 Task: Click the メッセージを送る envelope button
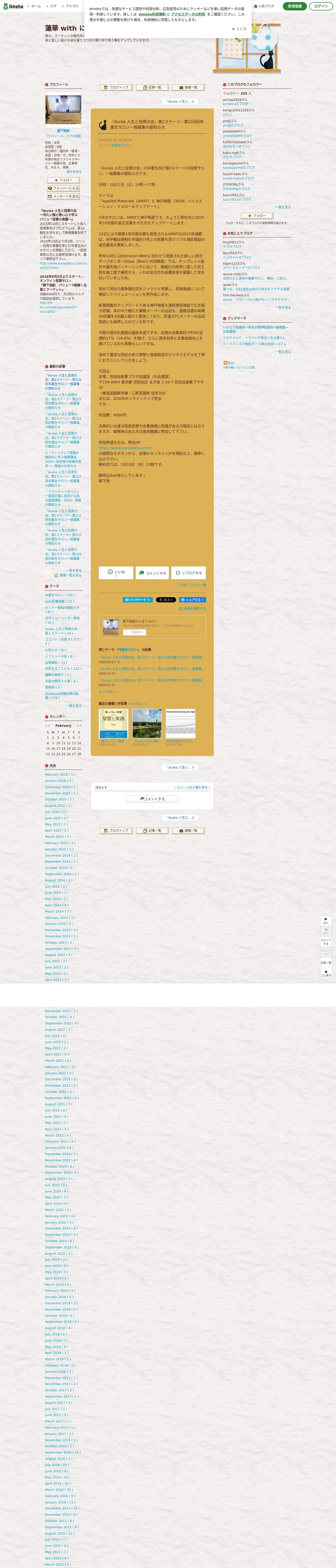pyautogui.click(x=63, y=196)
